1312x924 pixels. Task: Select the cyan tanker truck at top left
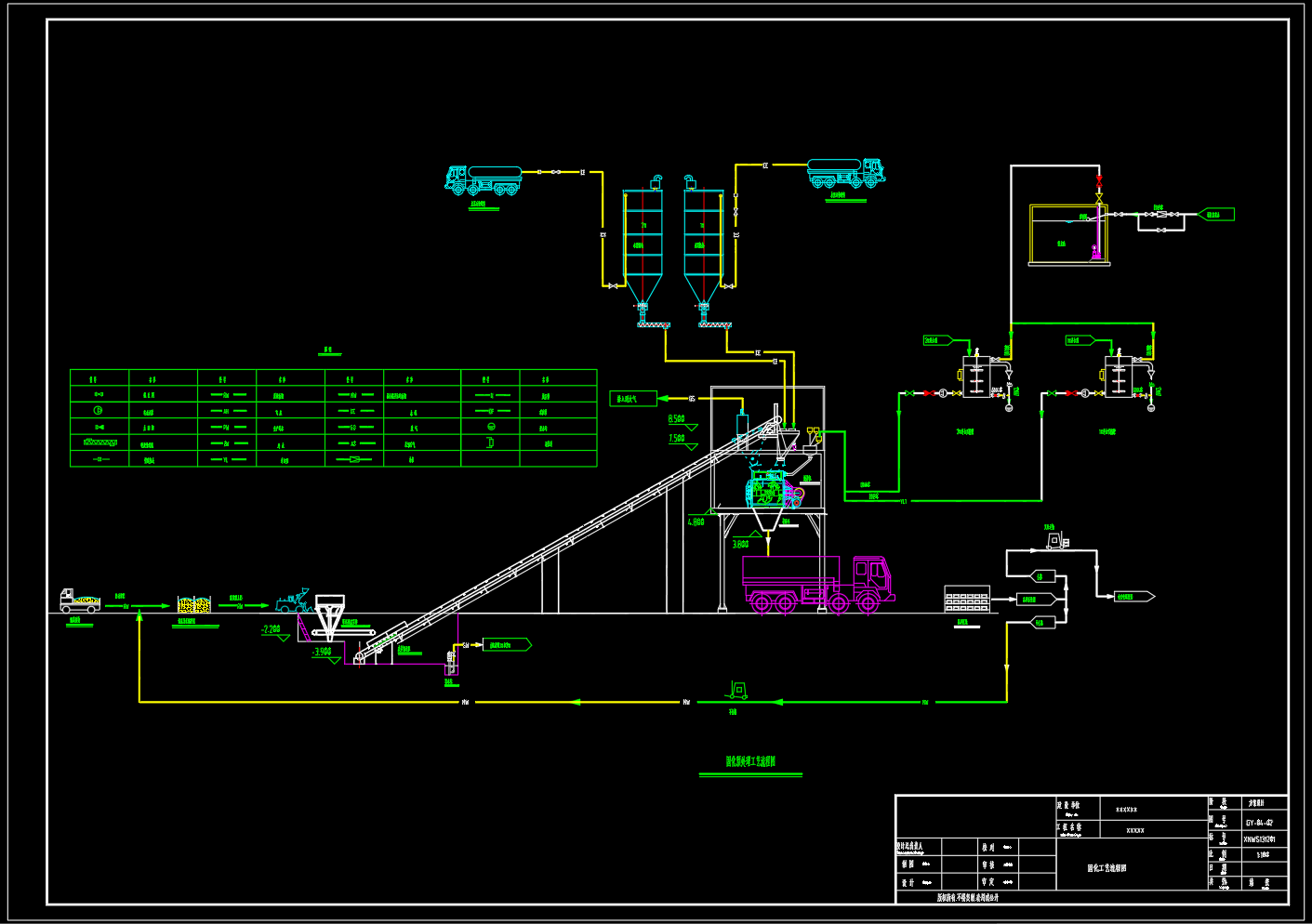pyautogui.click(x=483, y=180)
